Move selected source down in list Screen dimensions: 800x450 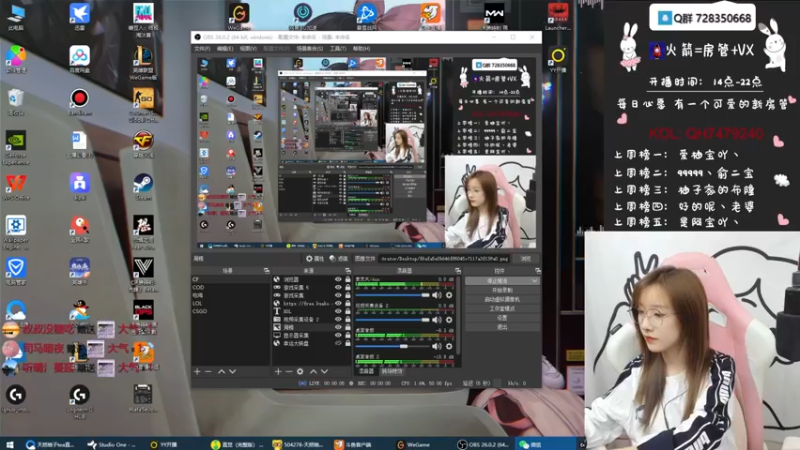pos(324,371)
